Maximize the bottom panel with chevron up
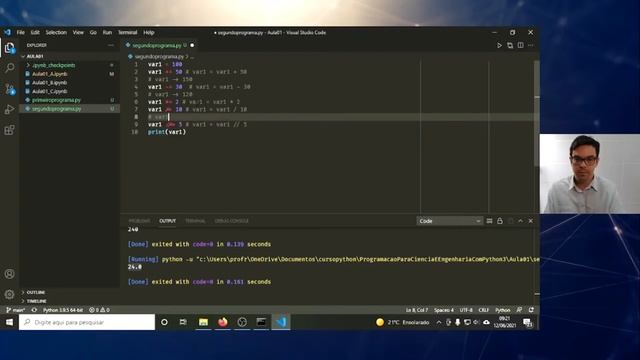 [520, 221]
